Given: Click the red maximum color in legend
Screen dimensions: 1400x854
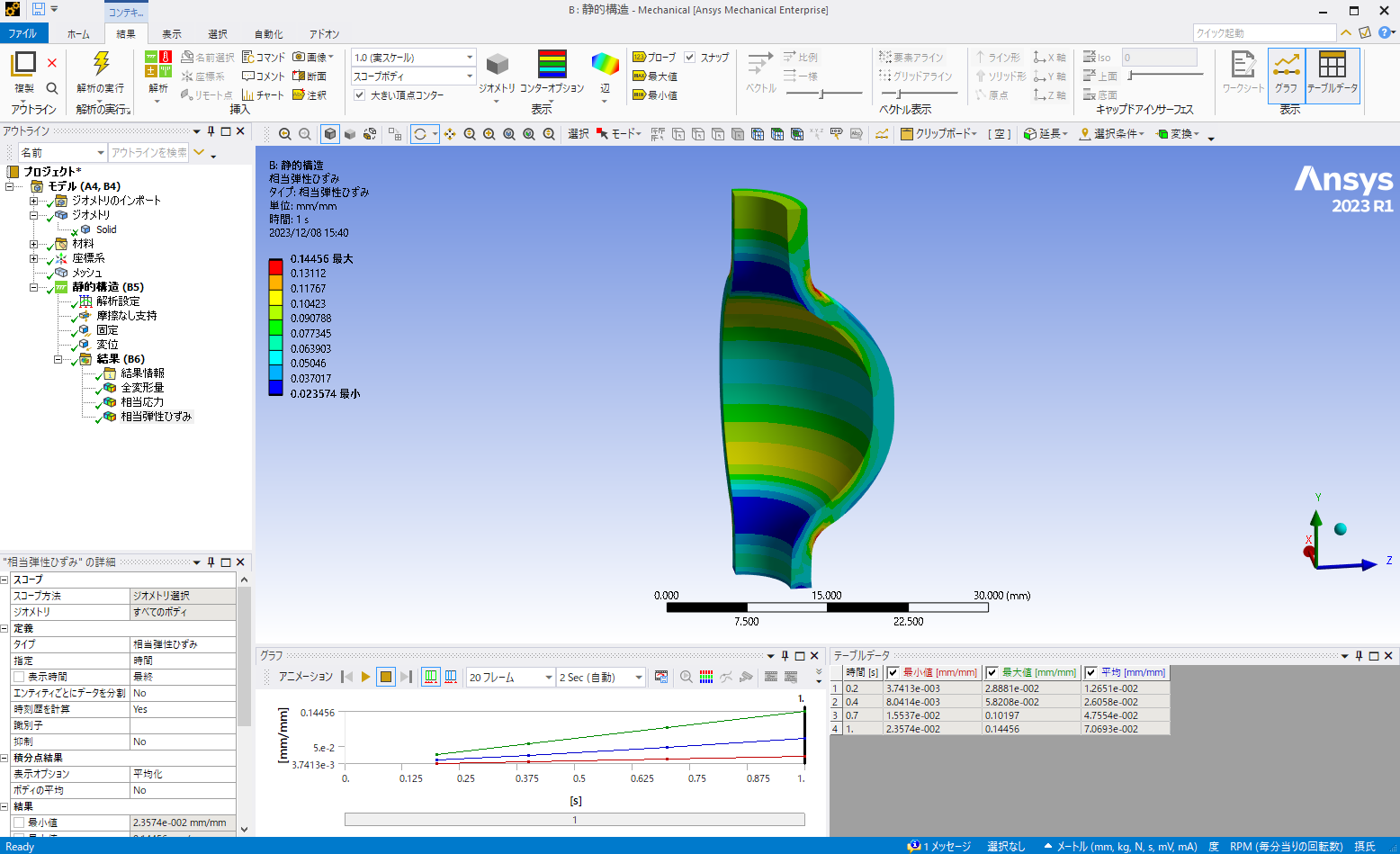Looking at the screenshot, I should 275,266.
